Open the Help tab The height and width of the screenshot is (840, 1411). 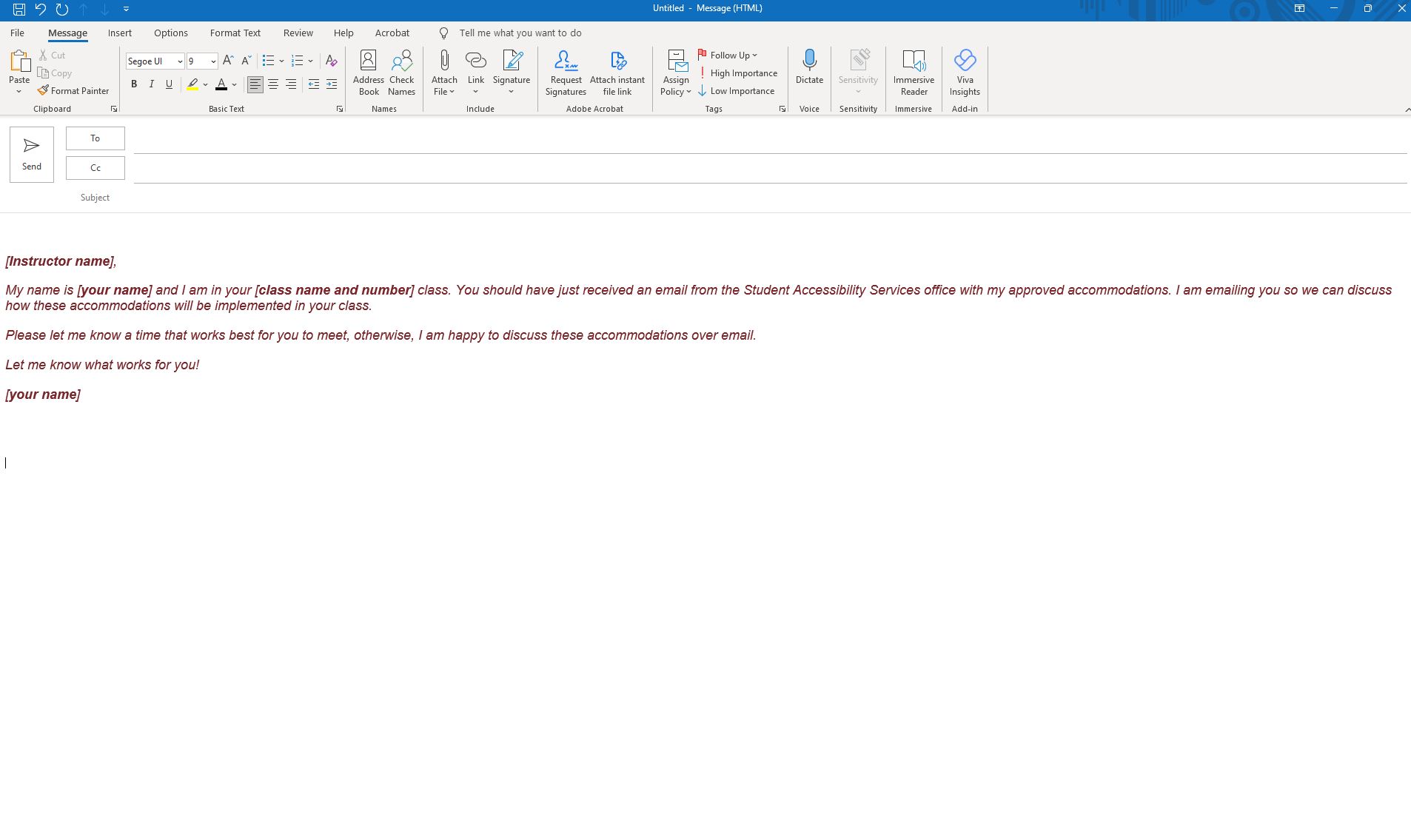pyautogui.click(x=343, y=33)
